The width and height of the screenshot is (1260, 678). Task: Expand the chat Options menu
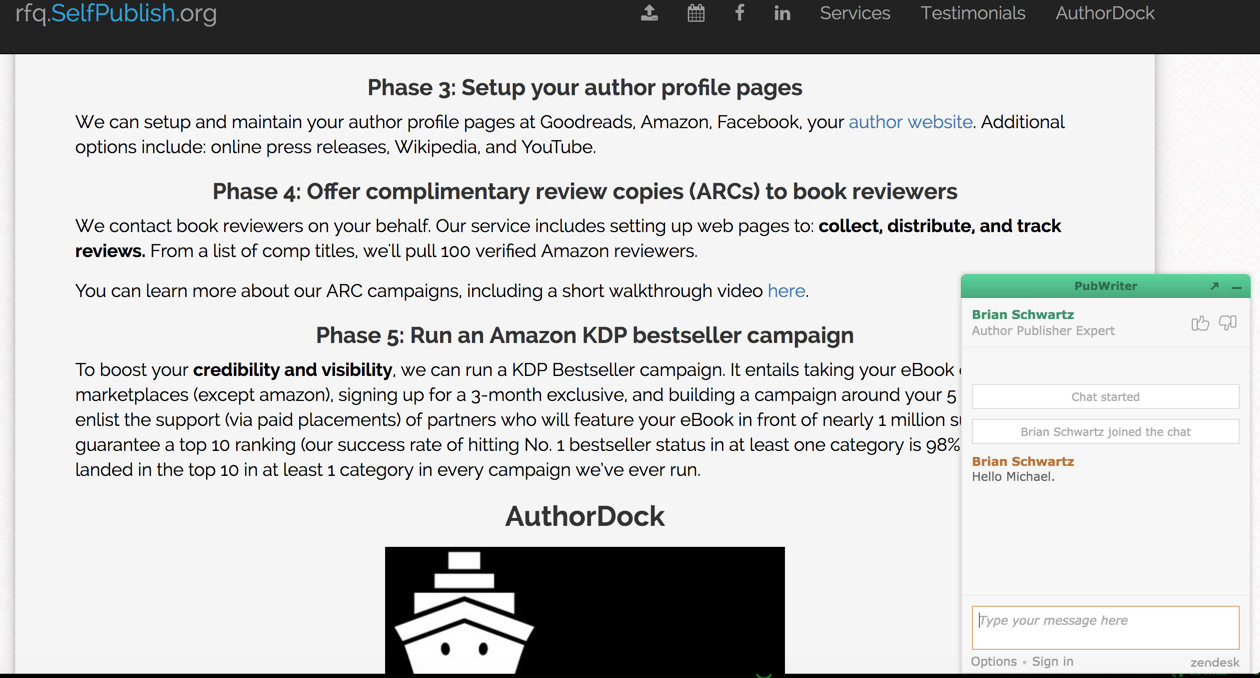pos(993,661)
